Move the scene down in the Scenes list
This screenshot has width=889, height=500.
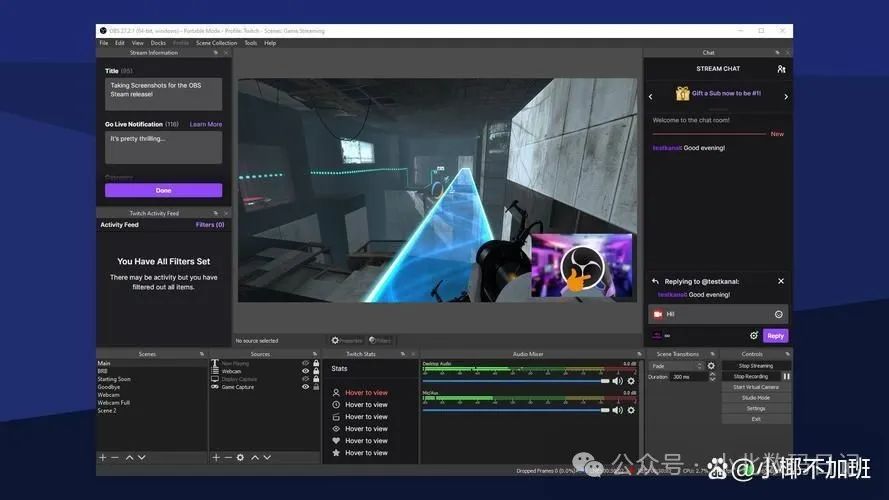[142, 457]
